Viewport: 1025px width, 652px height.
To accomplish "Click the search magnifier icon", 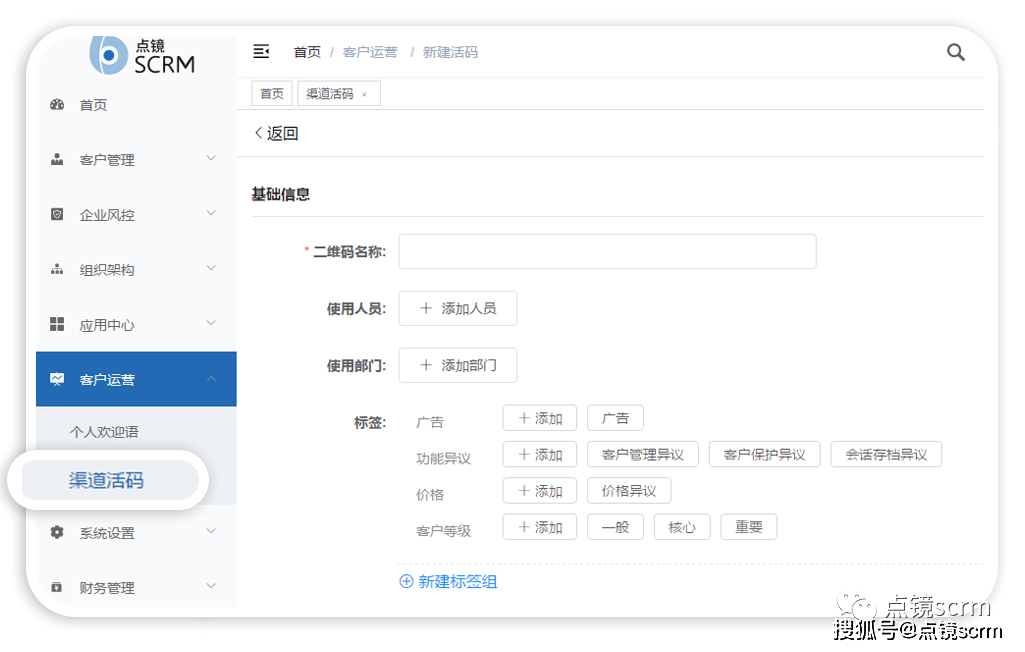I will coord(956,52).
